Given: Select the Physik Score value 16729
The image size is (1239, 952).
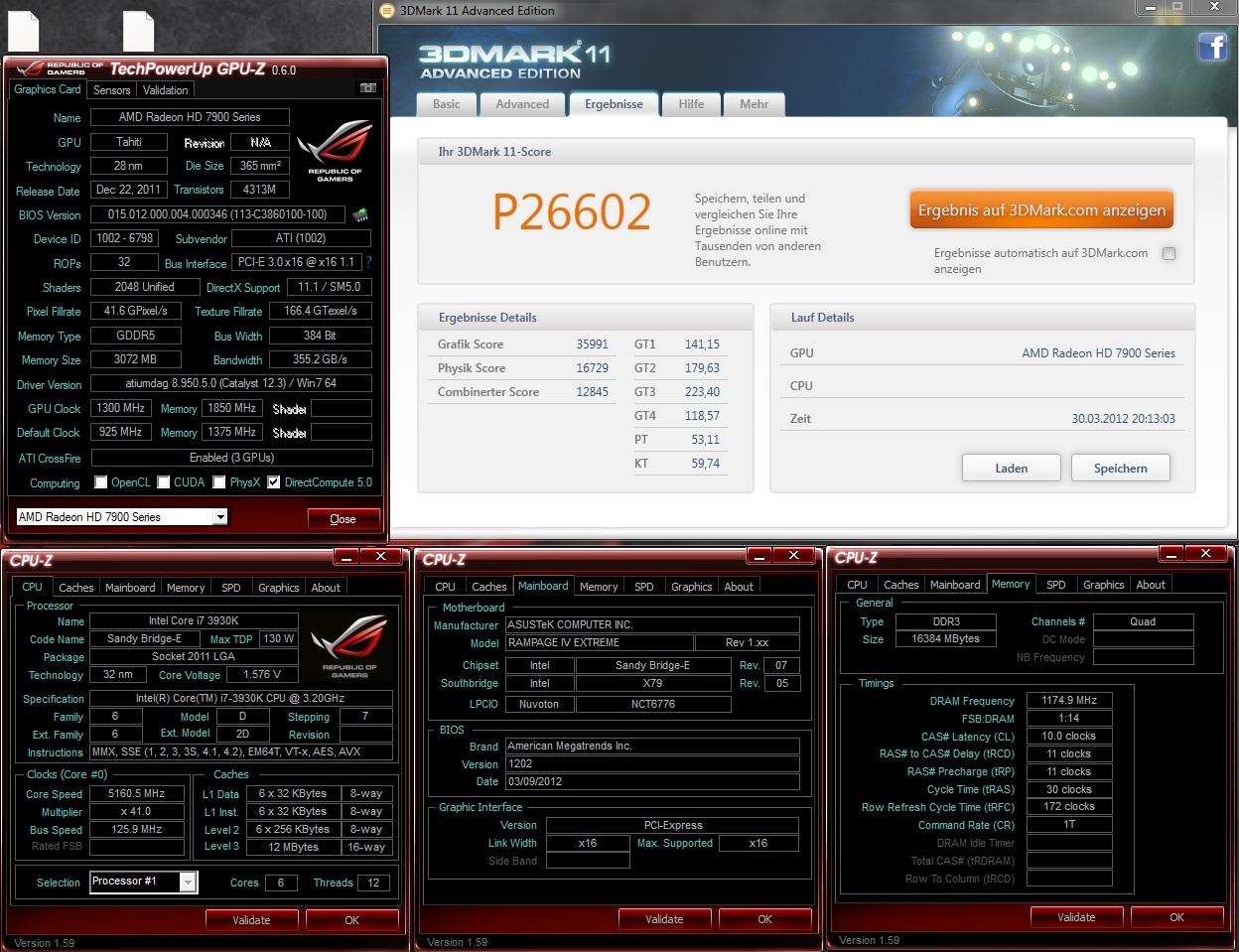Looking at the screenshot, I should point(592,368).
